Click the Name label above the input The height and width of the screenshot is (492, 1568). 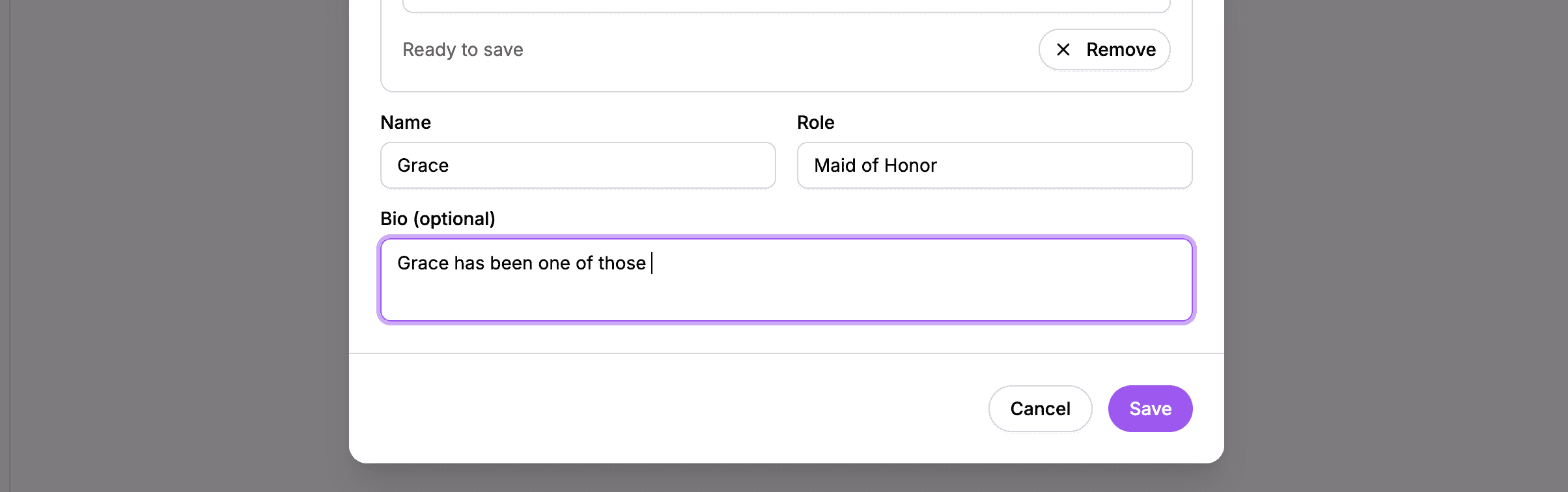(405, 122)
